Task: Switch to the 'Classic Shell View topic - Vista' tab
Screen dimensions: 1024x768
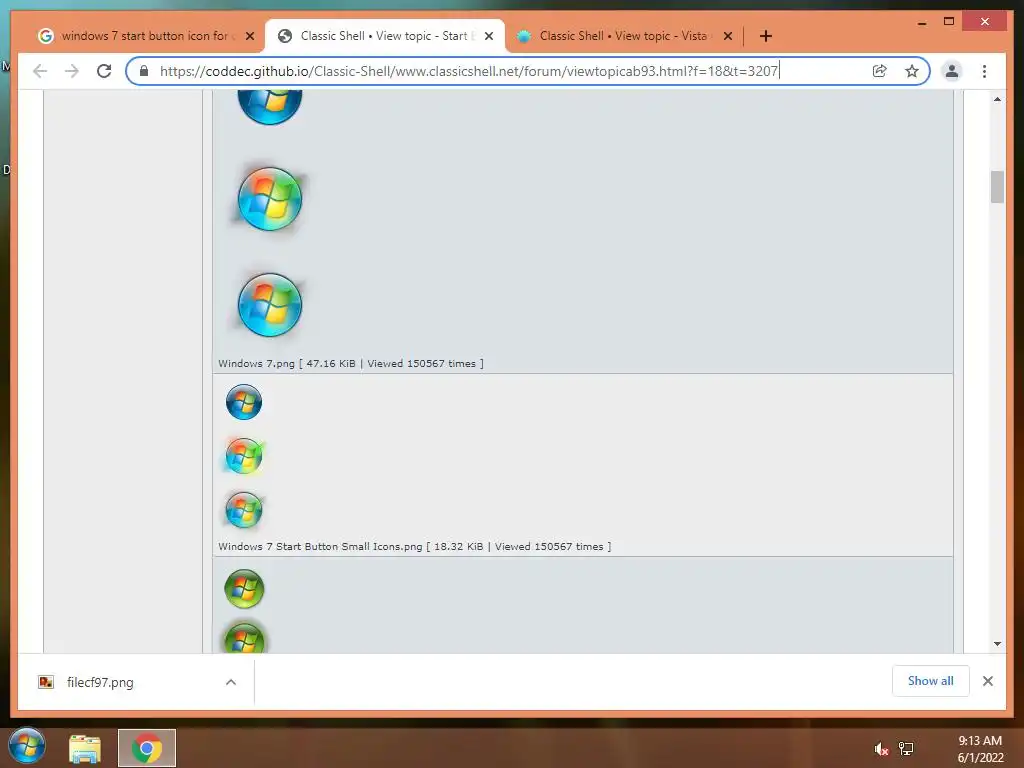Action: click(x=624, y=36)
